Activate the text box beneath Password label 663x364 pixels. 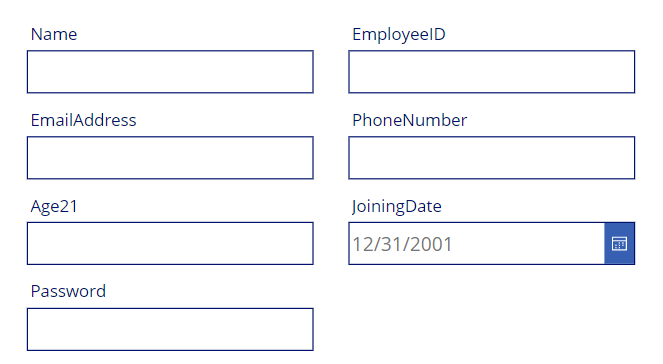(x=170, y=329)
